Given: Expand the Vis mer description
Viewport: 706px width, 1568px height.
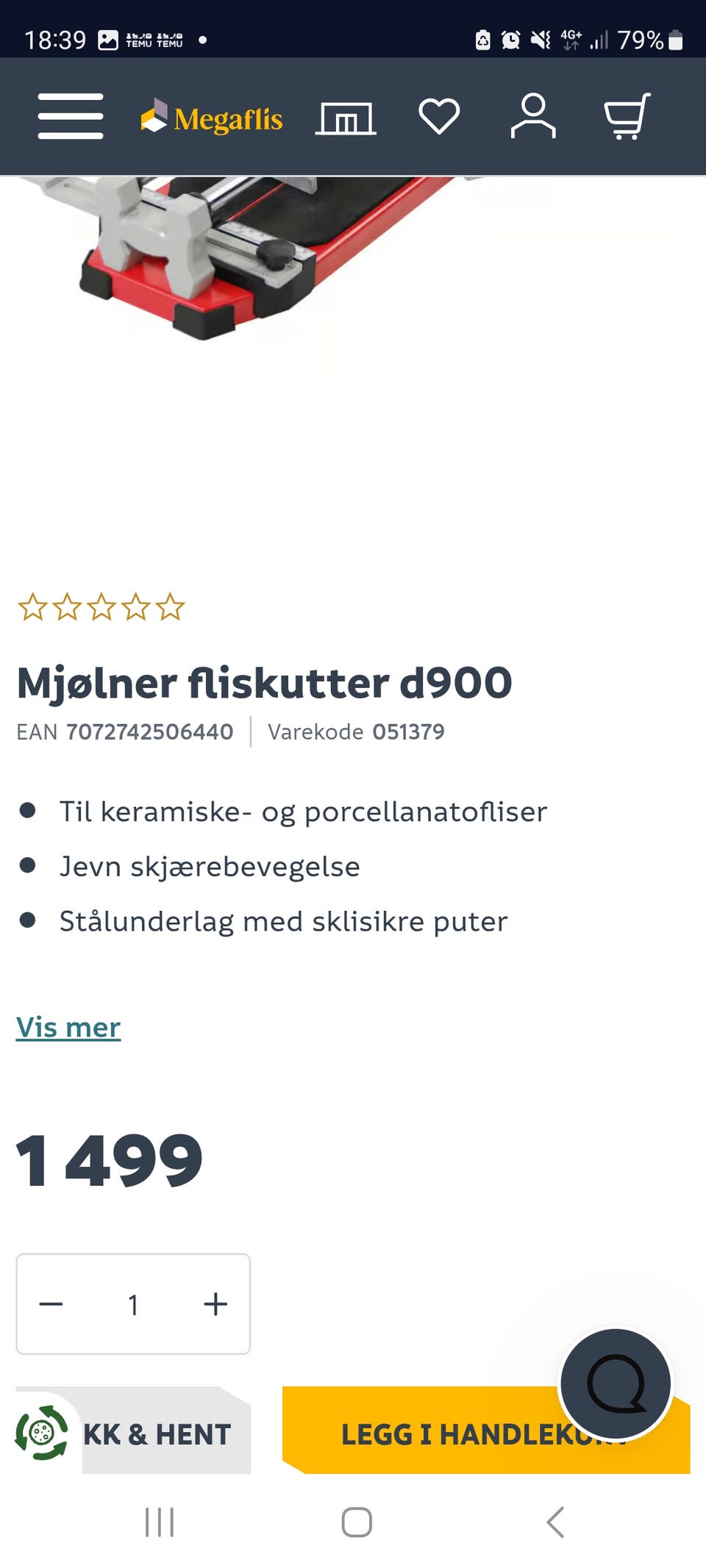Looking at the screenshot, I should 68,1027.
